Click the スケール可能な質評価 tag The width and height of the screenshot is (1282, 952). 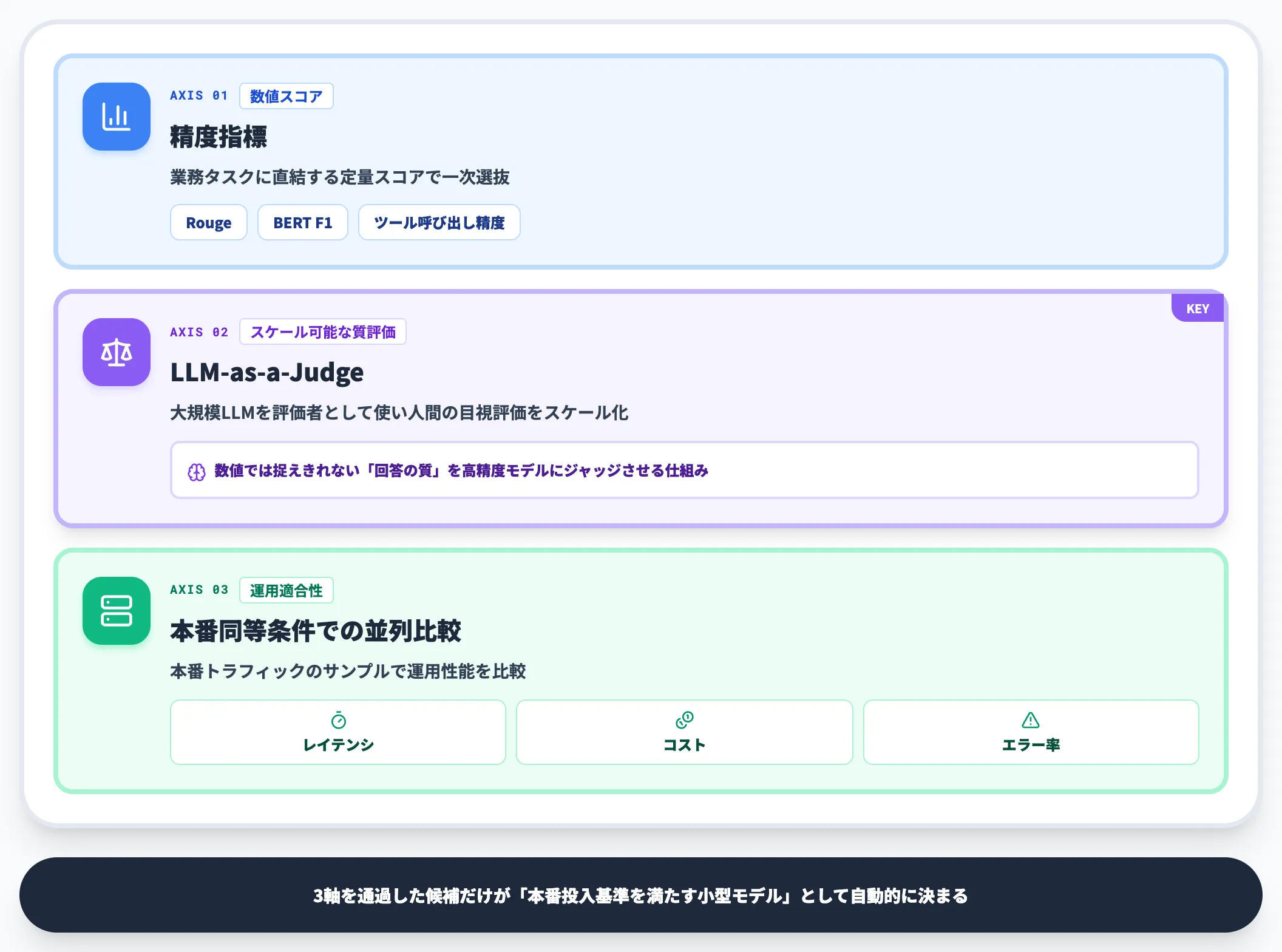323,331
